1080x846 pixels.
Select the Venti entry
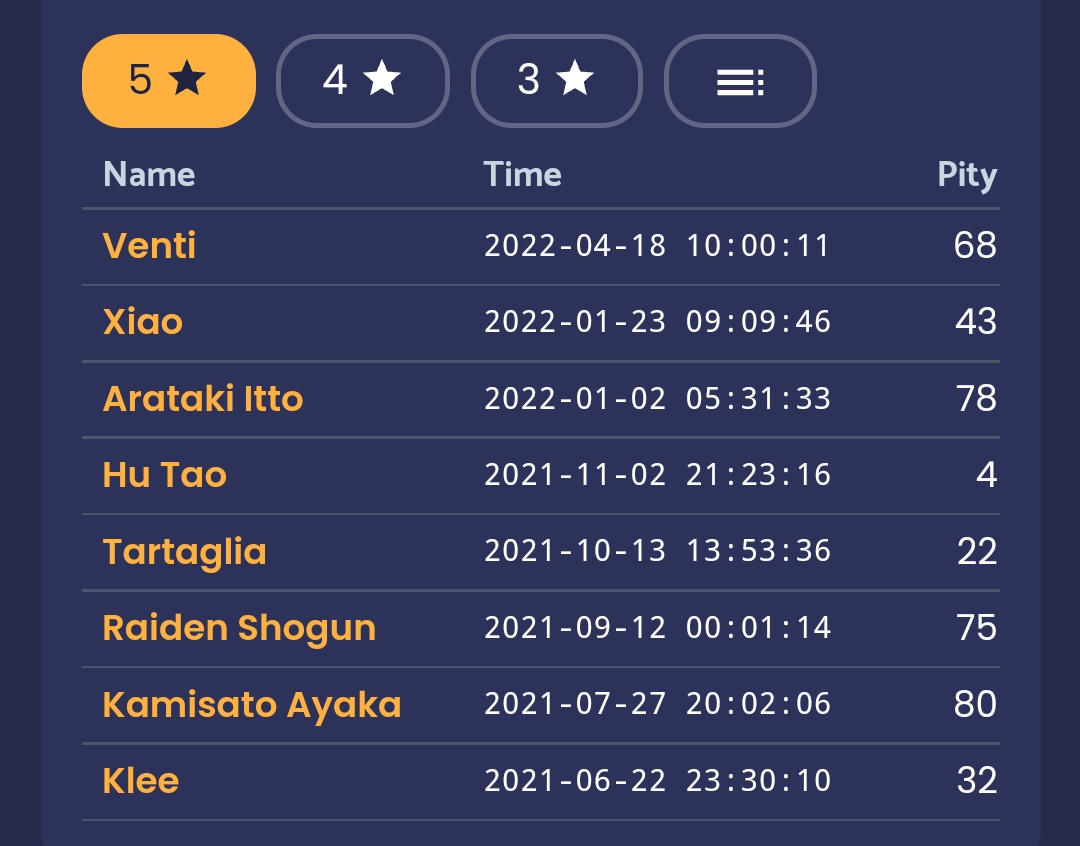tap(150, 246)
